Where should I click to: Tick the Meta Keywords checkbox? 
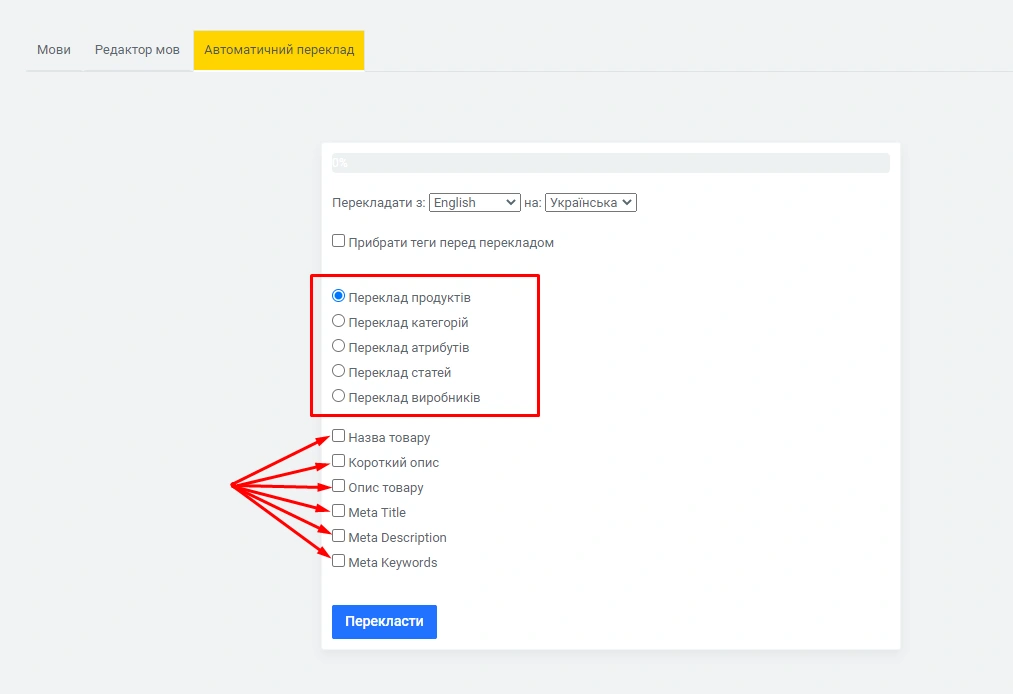coord(339,561)
